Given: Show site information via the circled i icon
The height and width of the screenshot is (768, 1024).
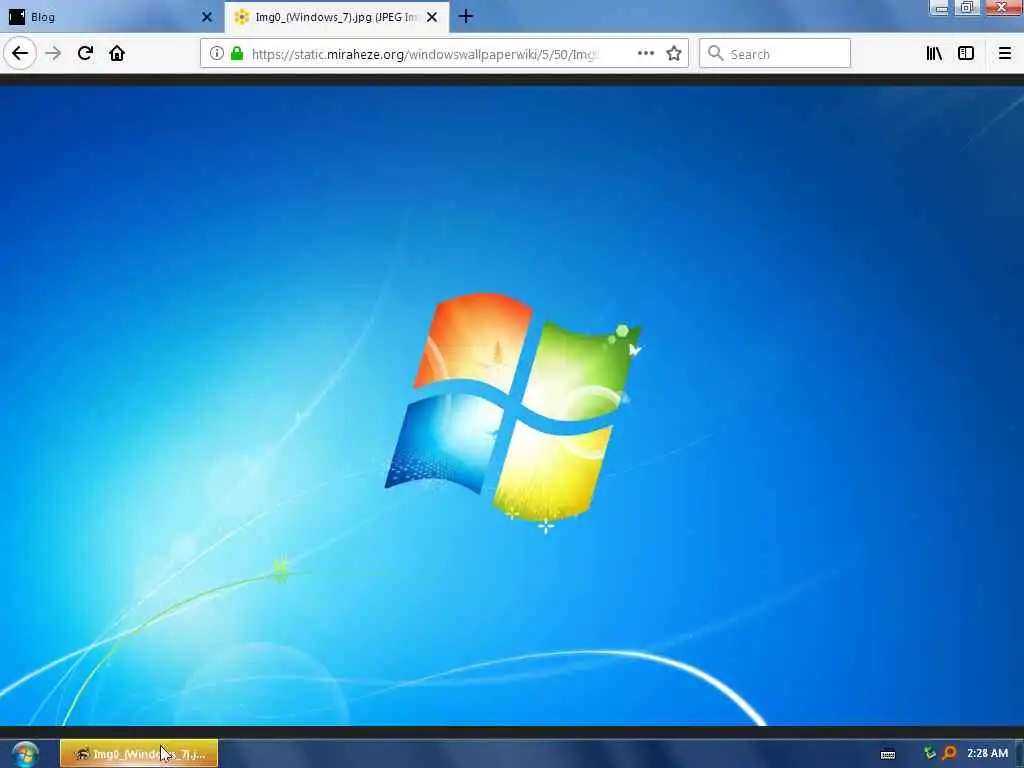Looking at the screenshot, I should tap(216, 53).
